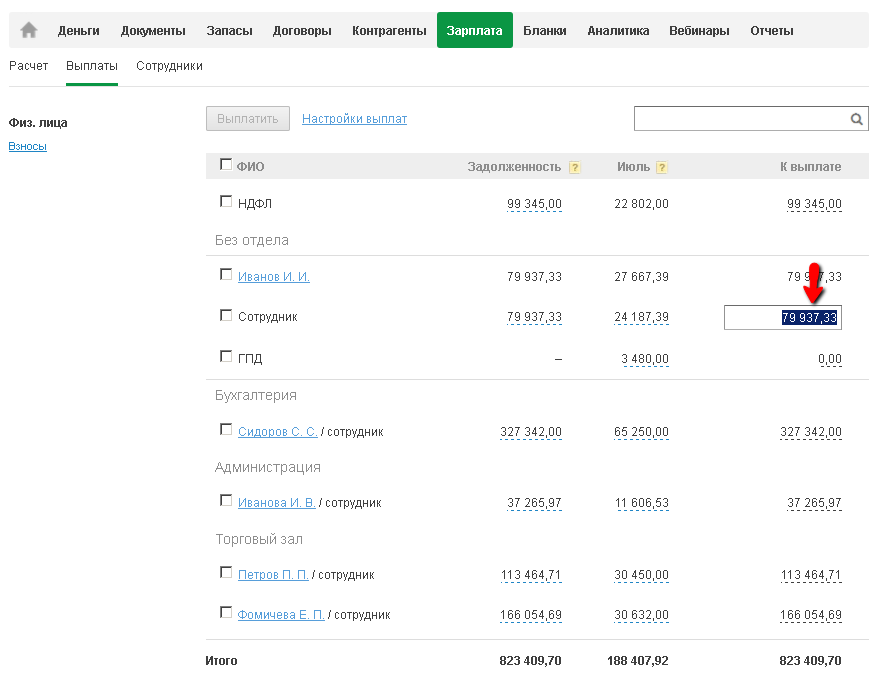Image resolution: width=881 pixels, height=686 pixels.
Task: Open help icon next to Задолженность
Action: tap(575, 168)
